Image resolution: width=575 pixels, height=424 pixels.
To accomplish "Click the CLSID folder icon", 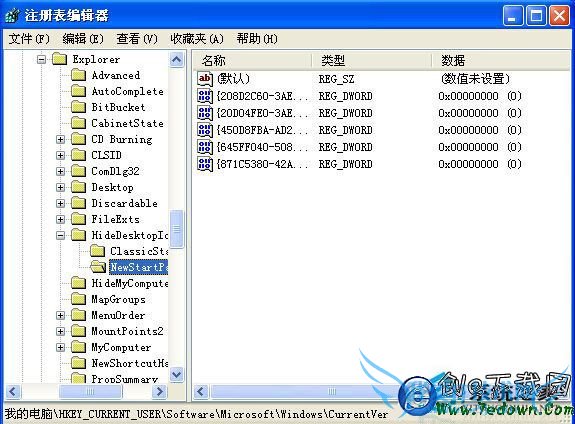I will [x=78, y=155].
